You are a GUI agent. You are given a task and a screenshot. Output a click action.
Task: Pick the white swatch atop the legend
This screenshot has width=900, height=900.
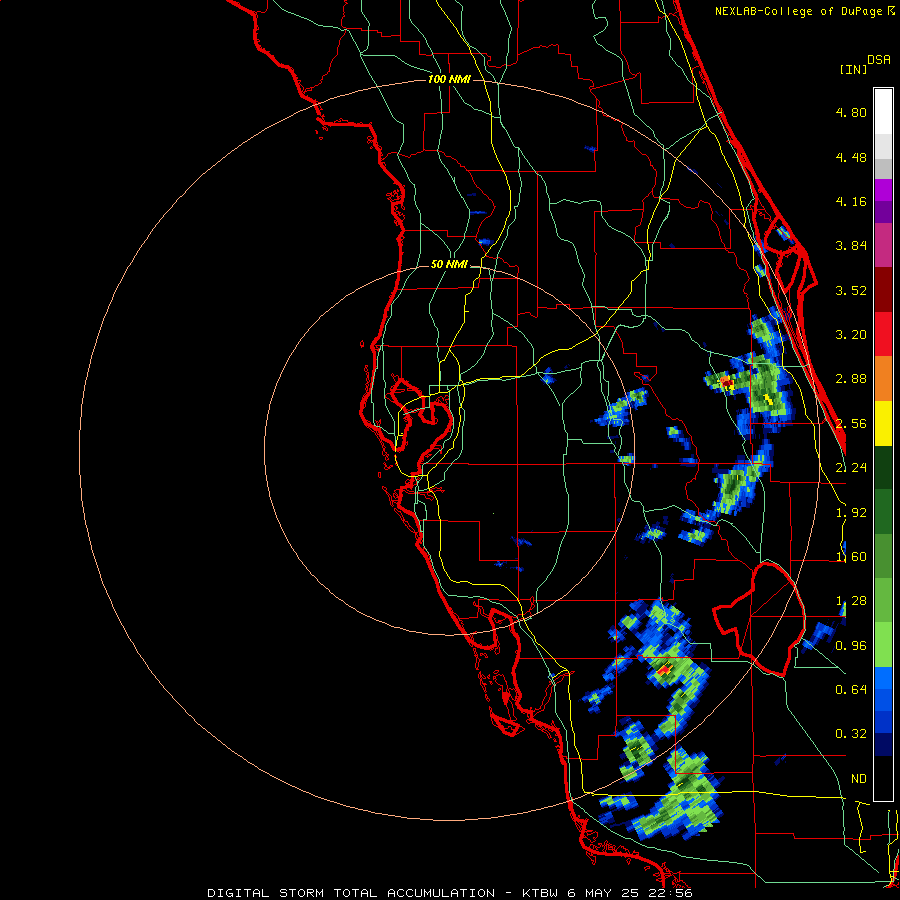883,112
